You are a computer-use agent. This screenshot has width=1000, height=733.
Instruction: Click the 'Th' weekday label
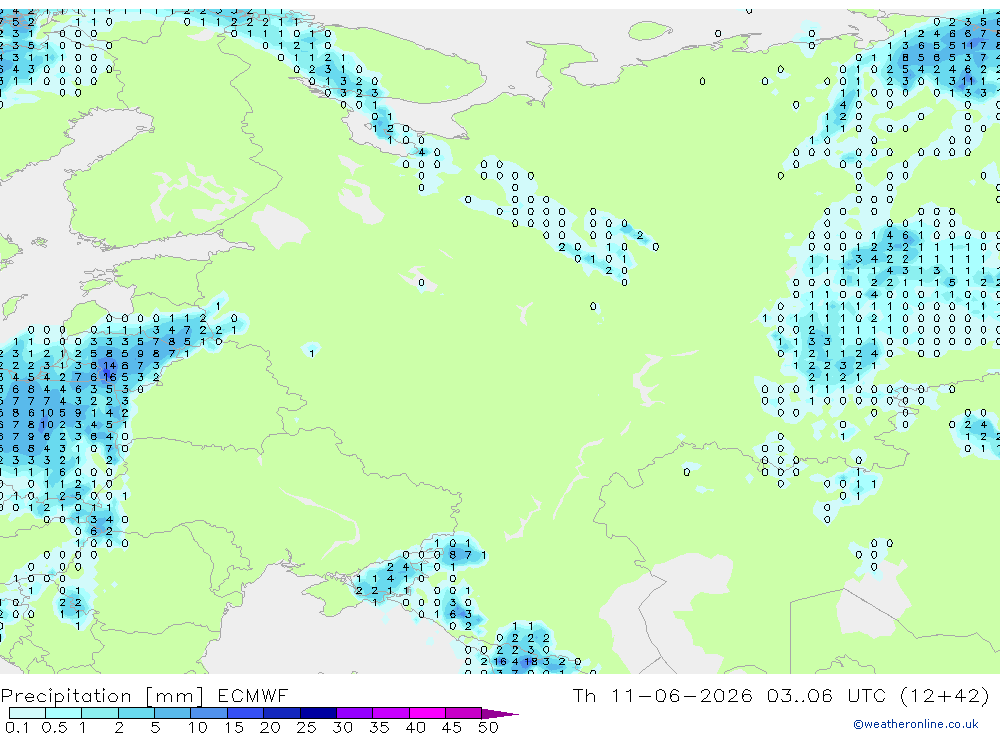pos(584,695)
